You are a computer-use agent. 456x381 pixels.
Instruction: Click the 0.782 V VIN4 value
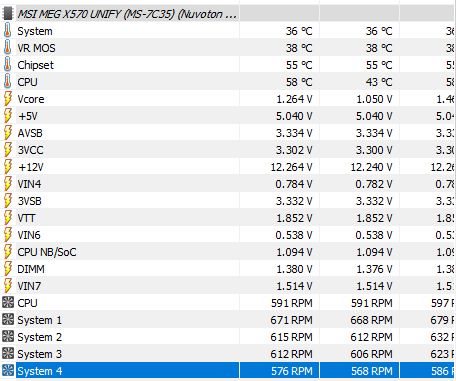pos(374,184)
